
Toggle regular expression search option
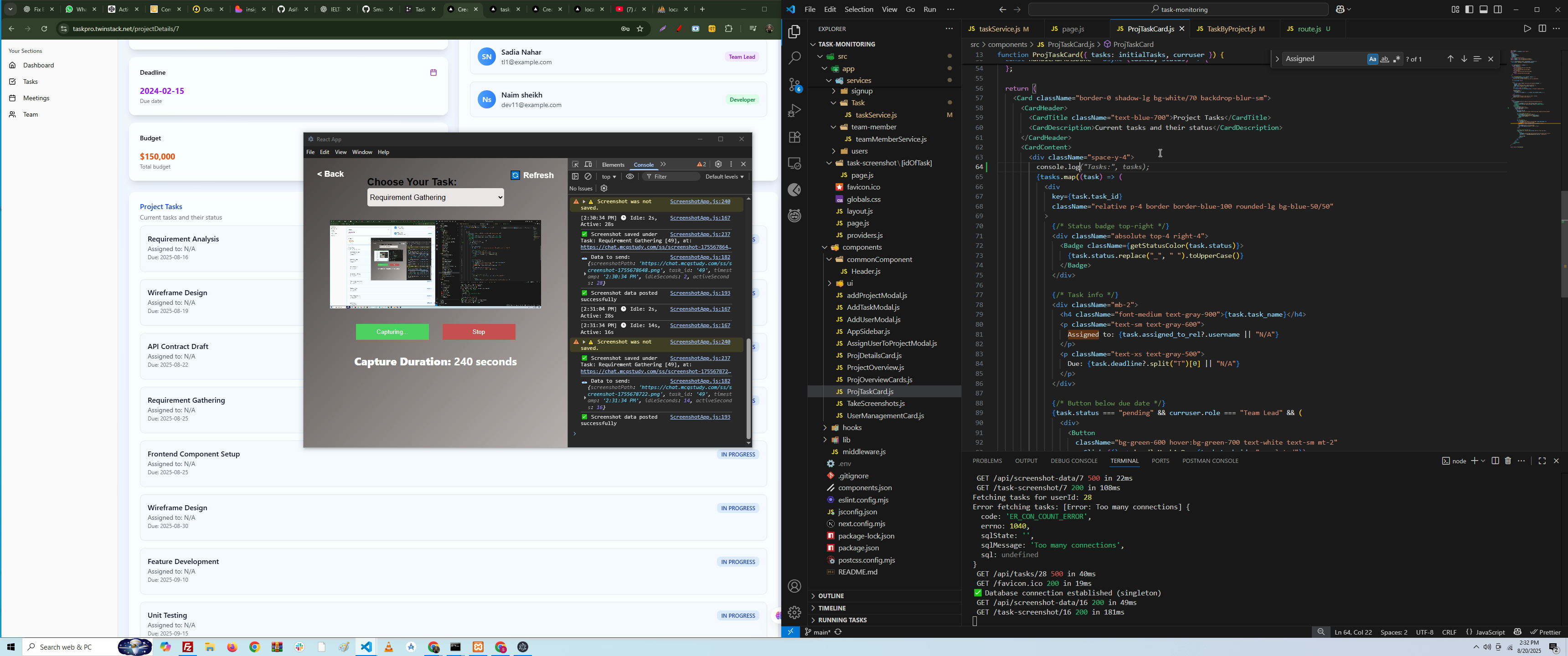[1396, 59]
